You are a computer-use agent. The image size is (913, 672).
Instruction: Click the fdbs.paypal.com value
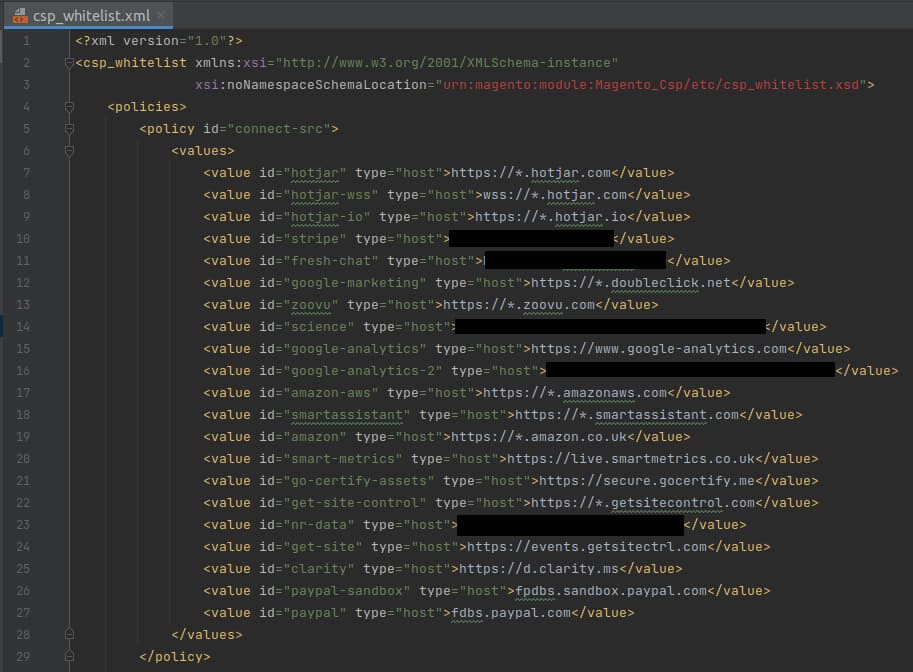pos(511,613)
